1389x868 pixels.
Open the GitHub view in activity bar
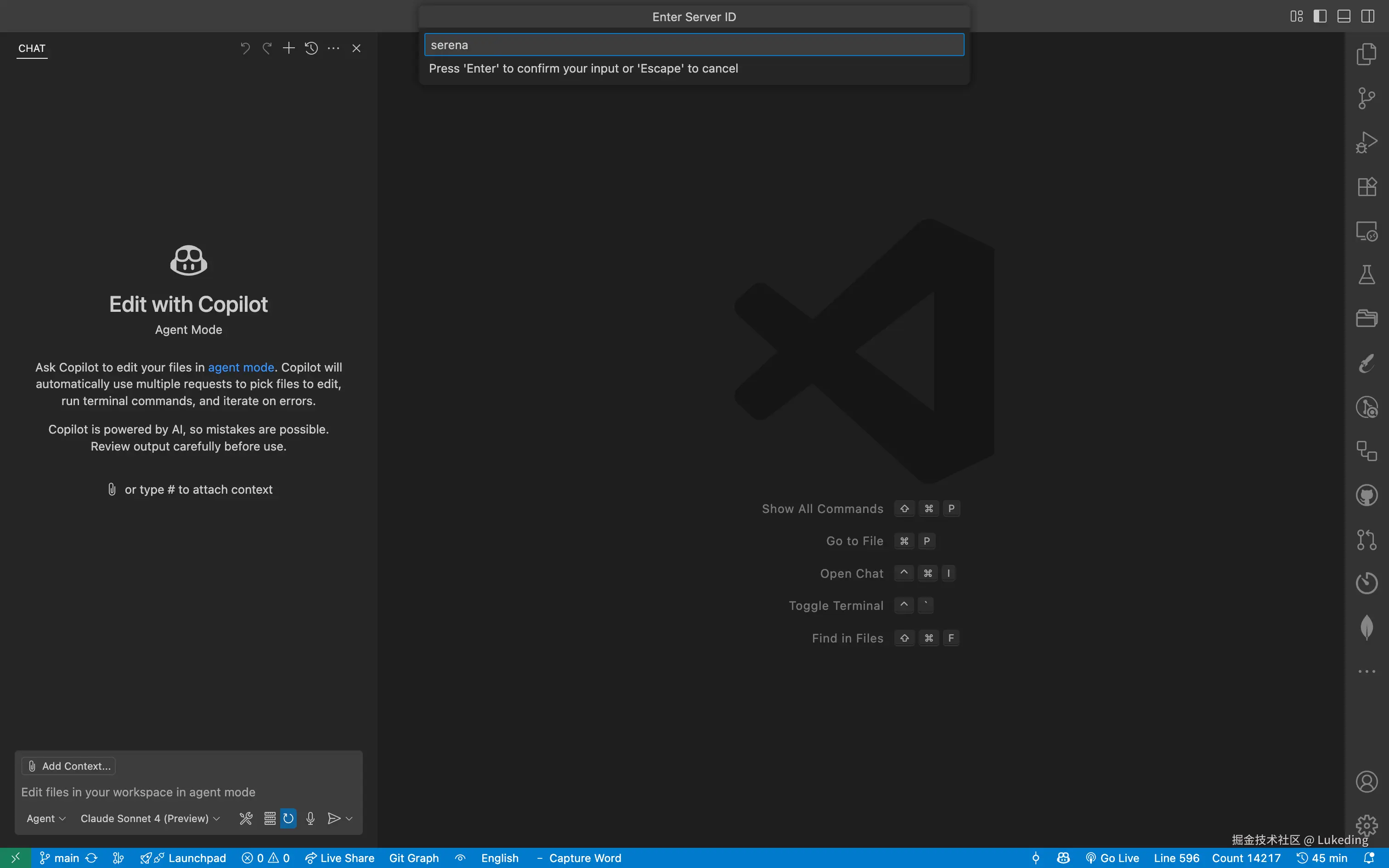(1366, 496)
